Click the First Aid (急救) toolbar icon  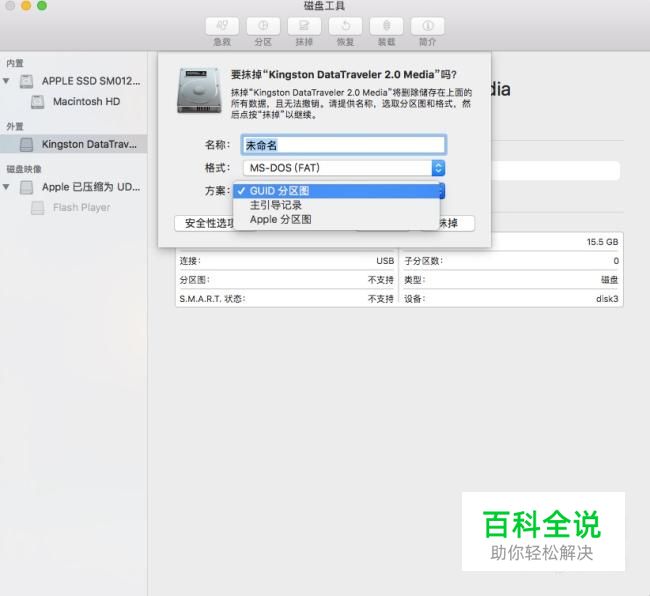[x=222, y=27]
